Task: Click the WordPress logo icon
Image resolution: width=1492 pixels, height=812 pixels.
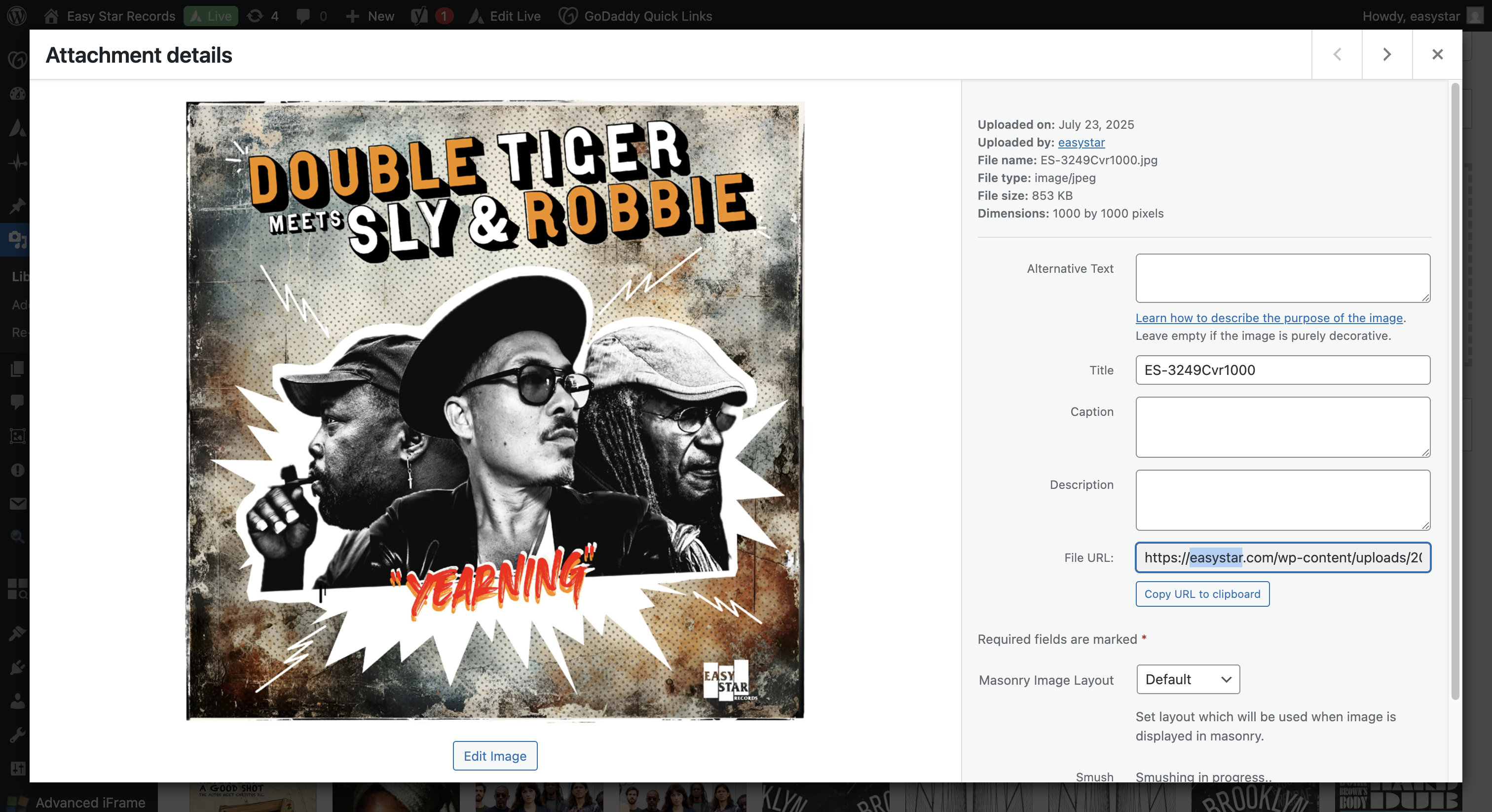Action: pyautogui.click(x=17, y=16)
